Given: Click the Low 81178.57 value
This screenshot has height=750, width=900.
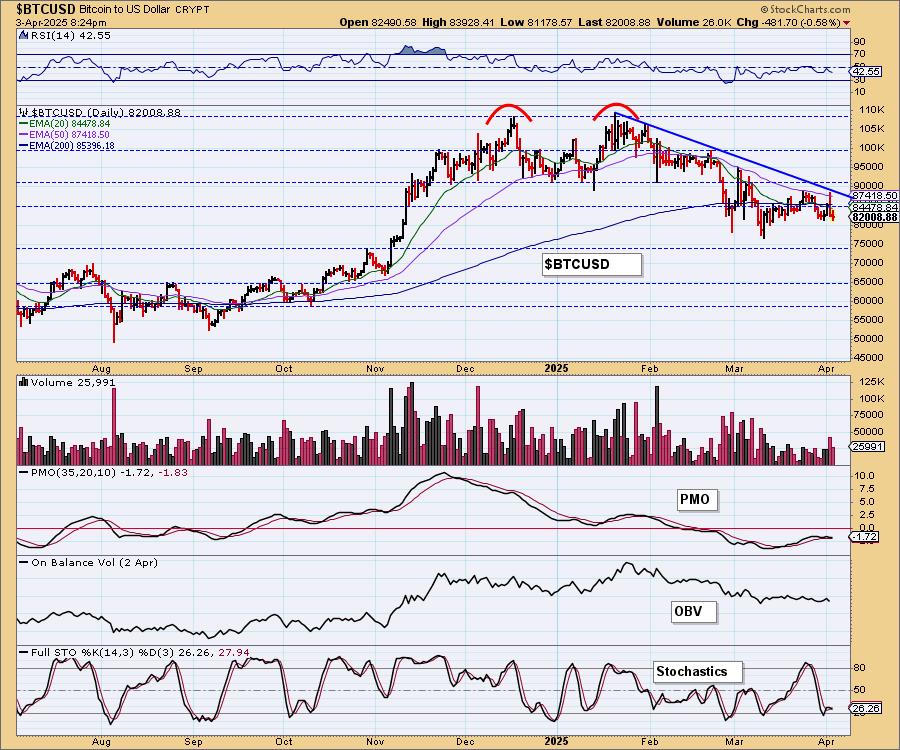Looking at the screenshot, I should coord(536,22).
